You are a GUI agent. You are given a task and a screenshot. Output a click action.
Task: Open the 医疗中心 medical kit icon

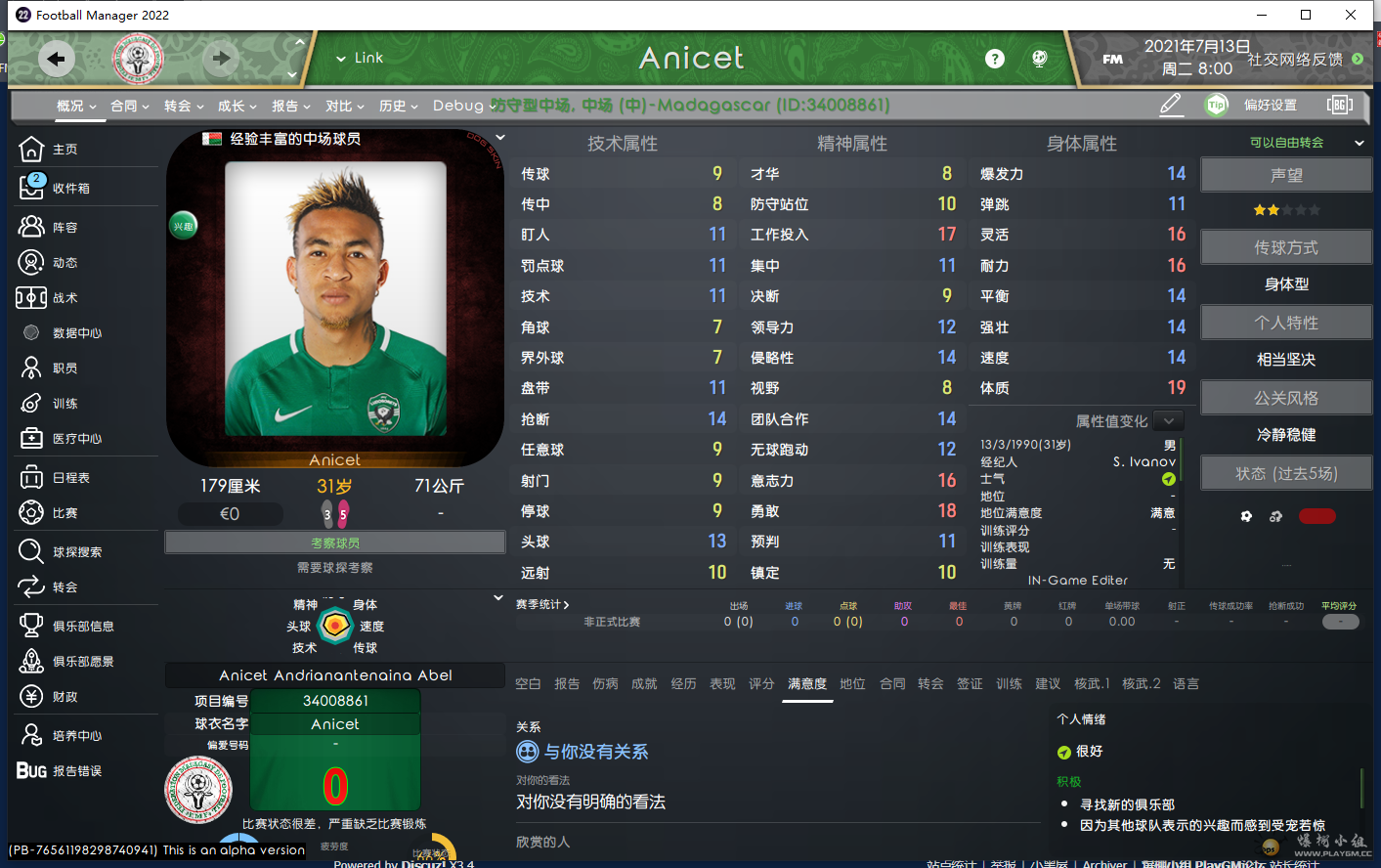click(31, 438)
